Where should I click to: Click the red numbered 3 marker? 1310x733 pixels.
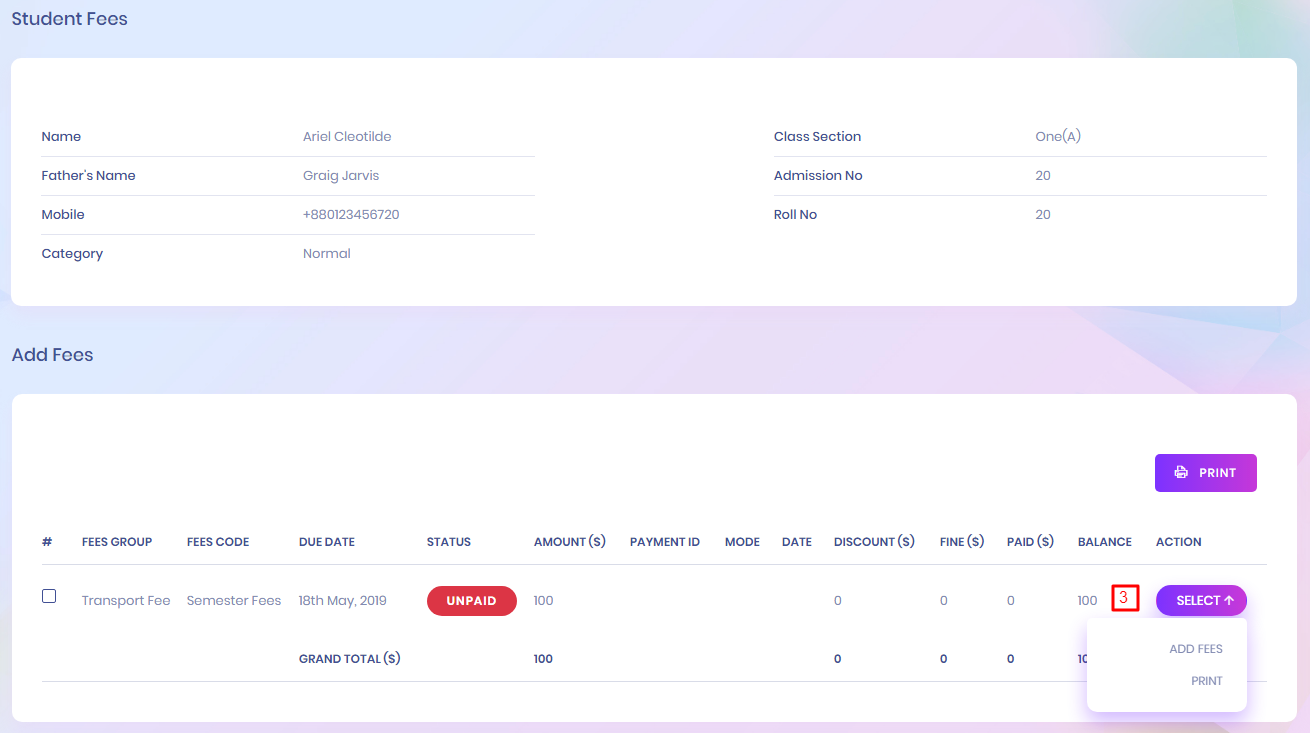tap(1125, 599)
